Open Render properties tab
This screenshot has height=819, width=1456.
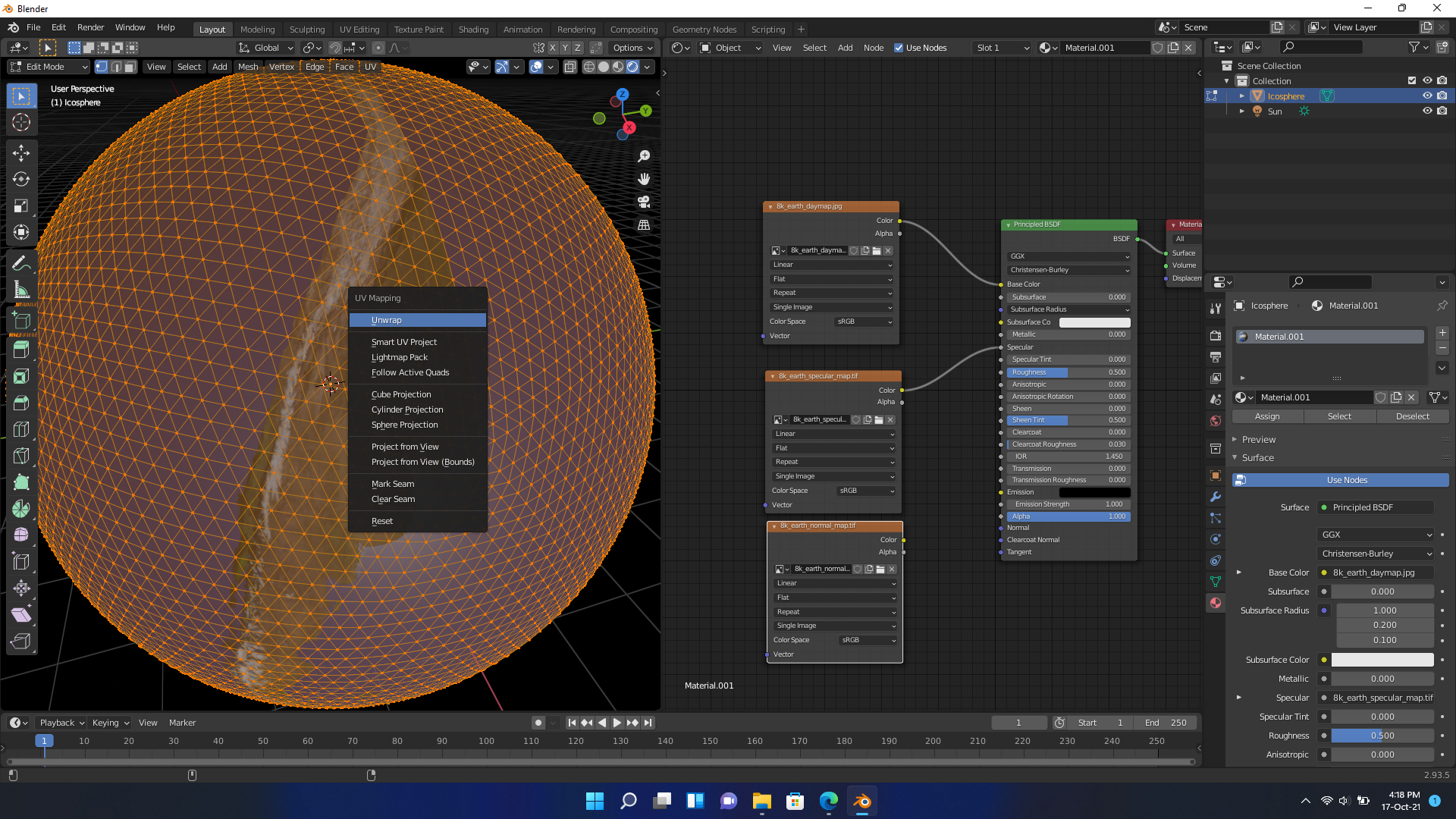click(1216, 335)
